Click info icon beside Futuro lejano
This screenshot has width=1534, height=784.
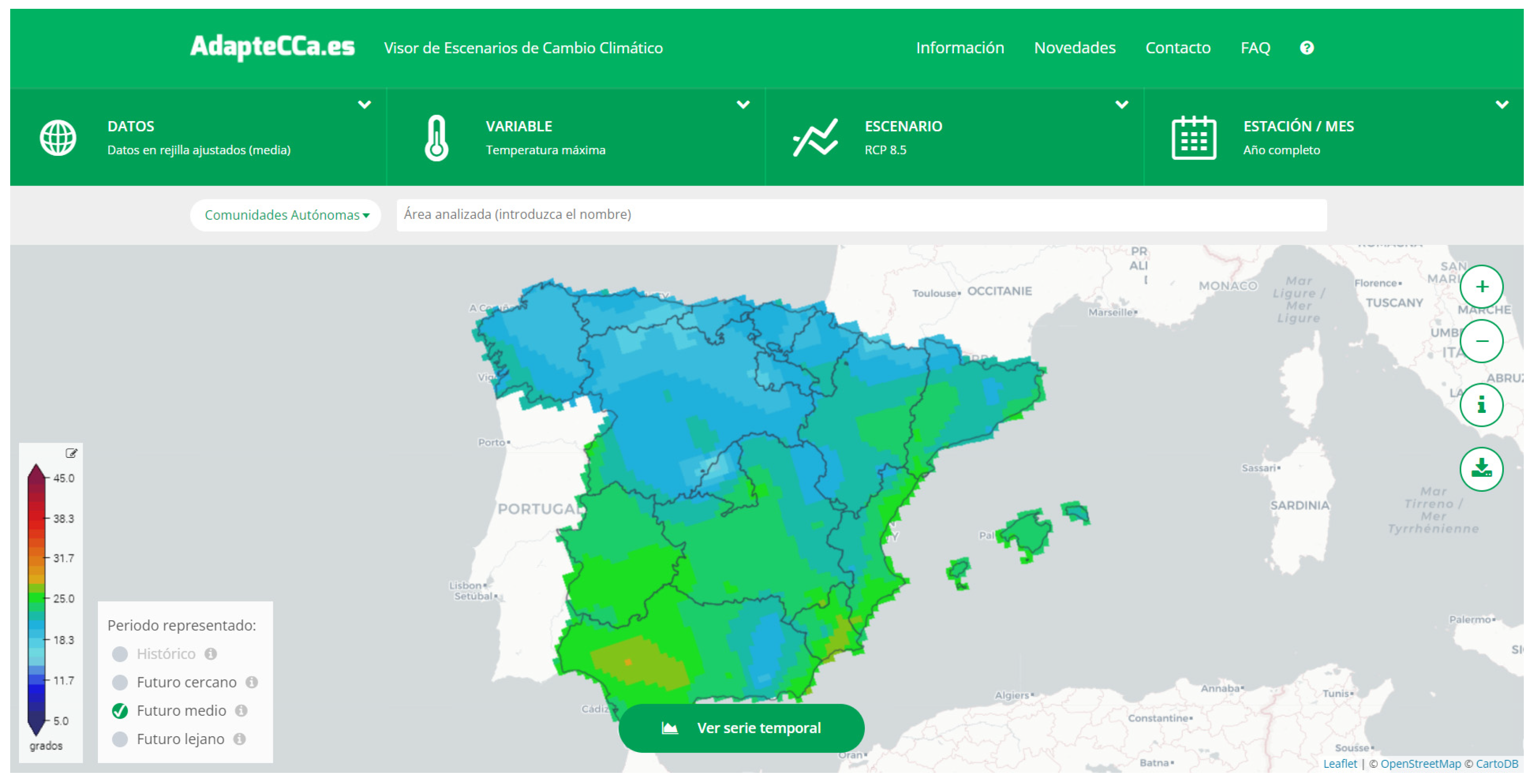[239, 739]
